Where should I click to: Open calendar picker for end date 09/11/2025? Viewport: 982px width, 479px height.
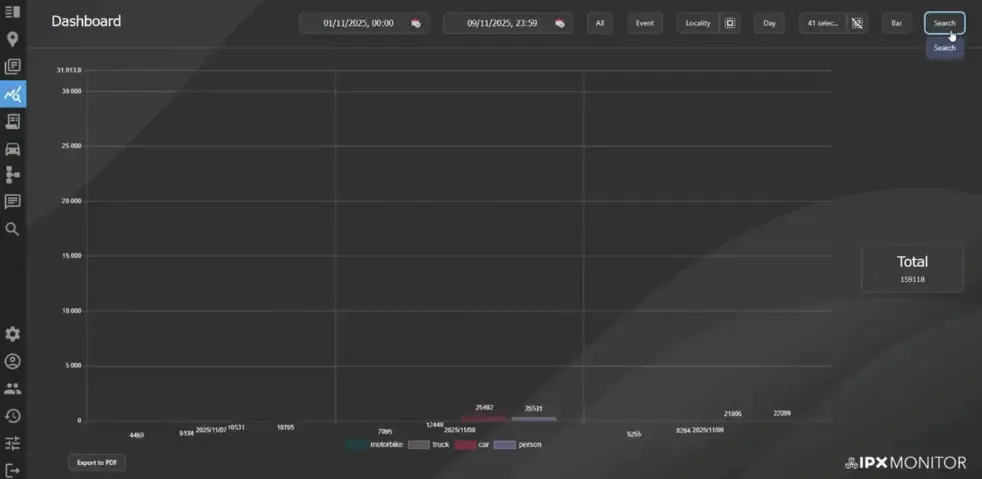coord(560,23)
